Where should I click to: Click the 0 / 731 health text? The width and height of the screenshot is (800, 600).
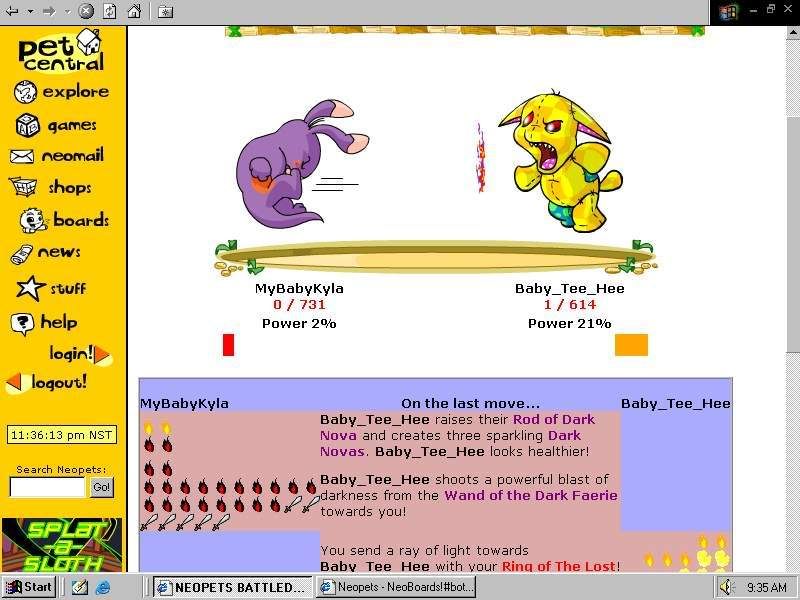(x=299, y=305)
